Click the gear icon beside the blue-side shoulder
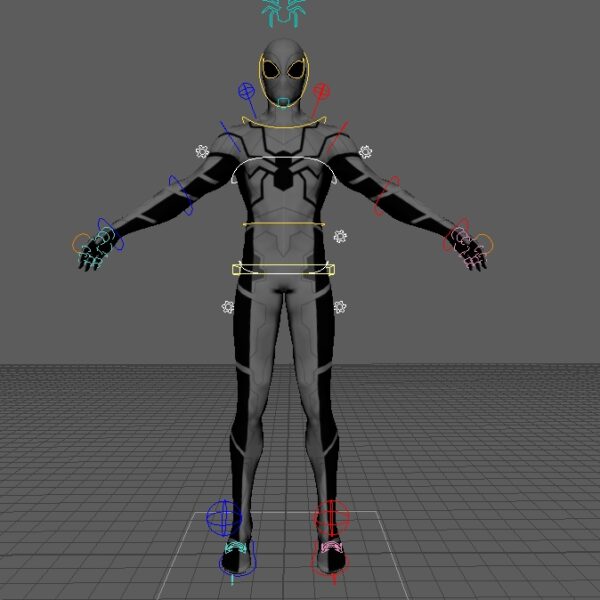The width and height of the screenshot is (600, 600). (202, 152)
